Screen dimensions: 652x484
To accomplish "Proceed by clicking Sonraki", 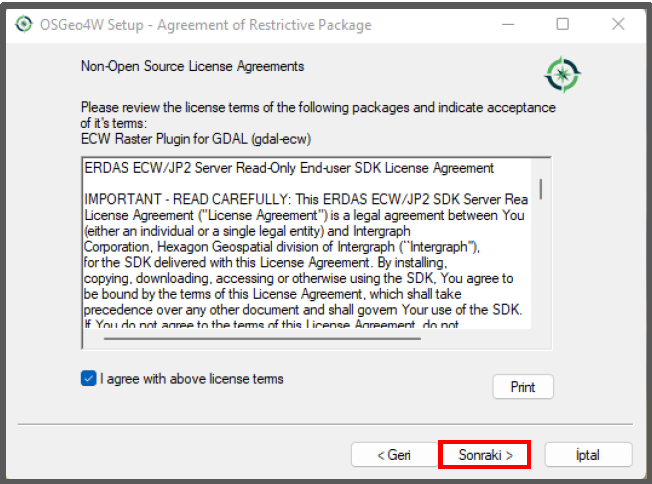I will 485,454.
